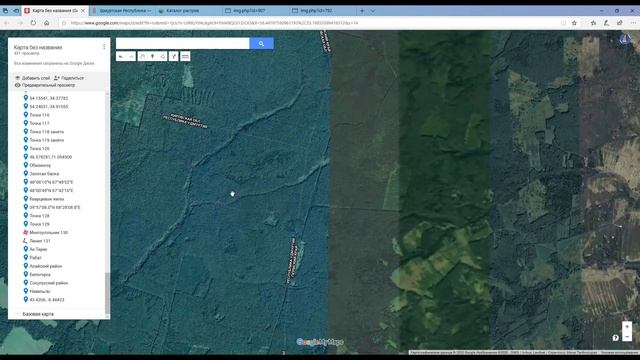Open Предварительный просмотр preview
Viewport: 640px width, 360px height.
tap(45, 85)
